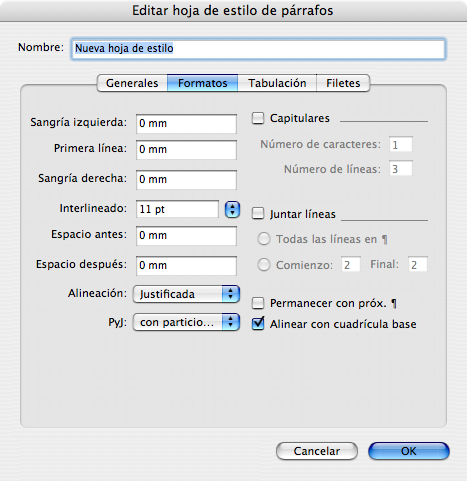Click the Interlineado 11 pt field
Image resolution: width=467 pixels, height=481 pixels.
click(x=177, y=209)
